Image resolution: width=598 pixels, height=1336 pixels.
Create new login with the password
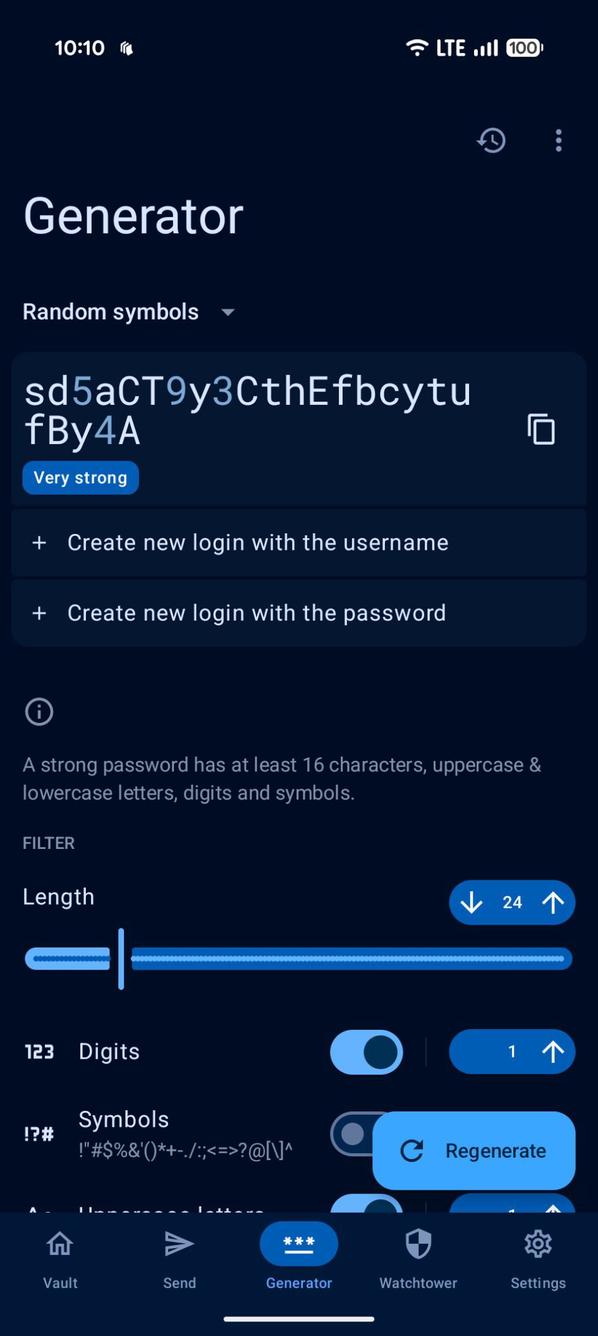(299, 613)
